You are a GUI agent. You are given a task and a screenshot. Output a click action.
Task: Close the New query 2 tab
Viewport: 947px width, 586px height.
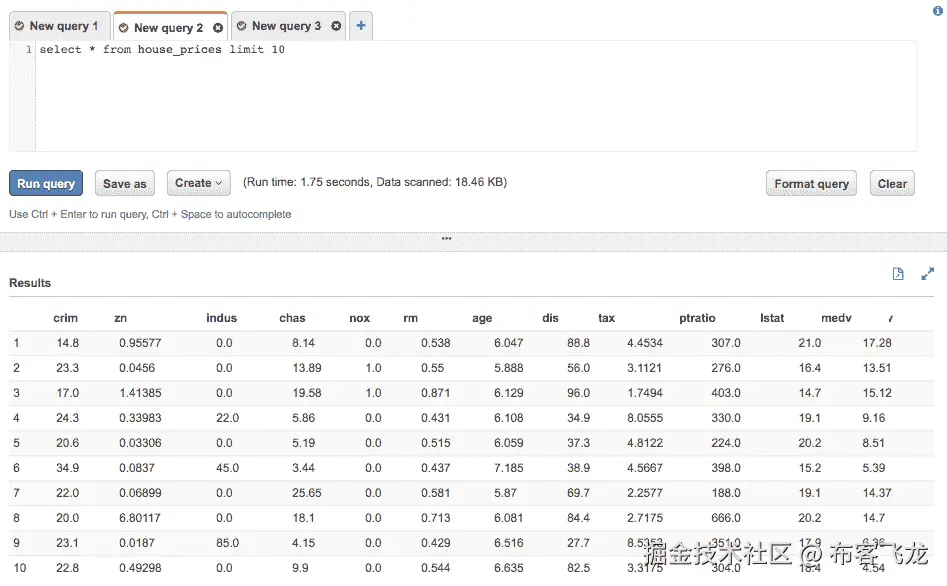[218, 28]
